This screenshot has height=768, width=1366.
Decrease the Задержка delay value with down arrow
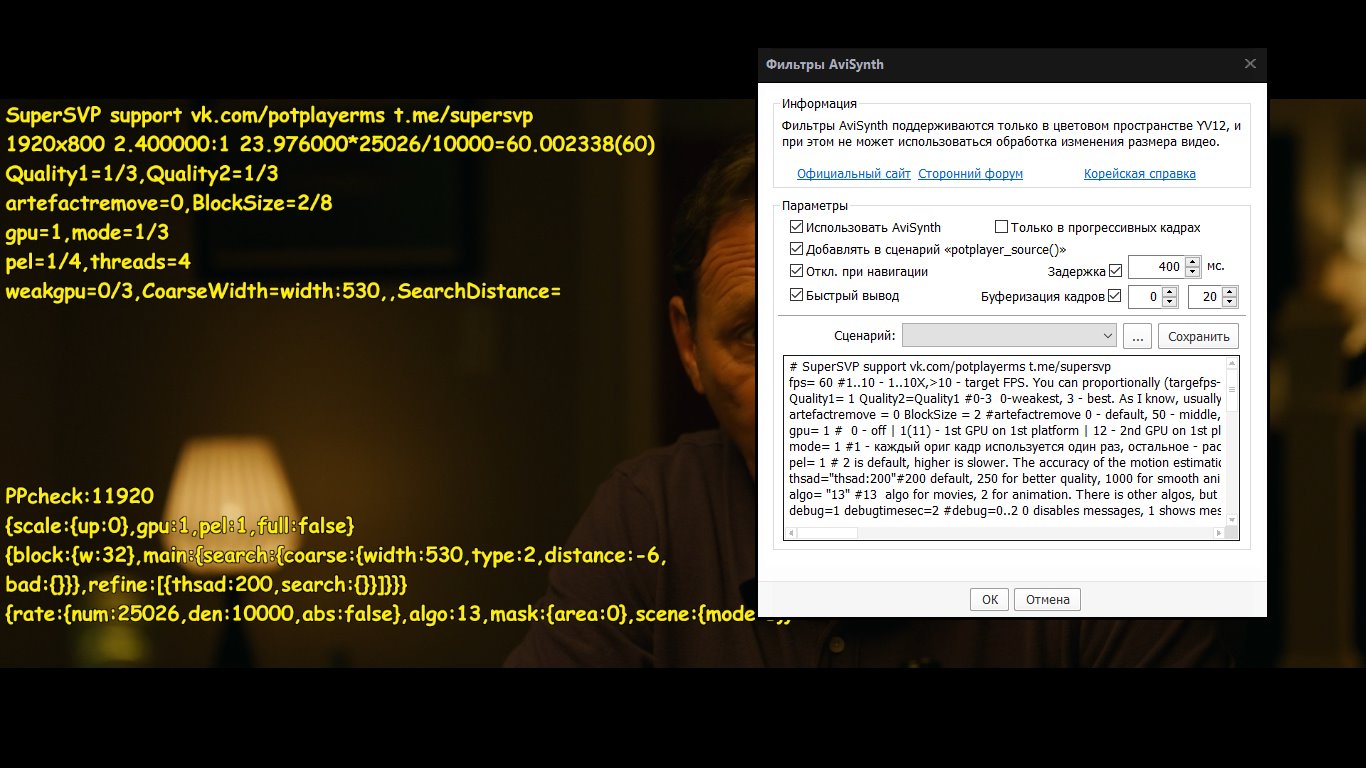(x=1192, y=272)
